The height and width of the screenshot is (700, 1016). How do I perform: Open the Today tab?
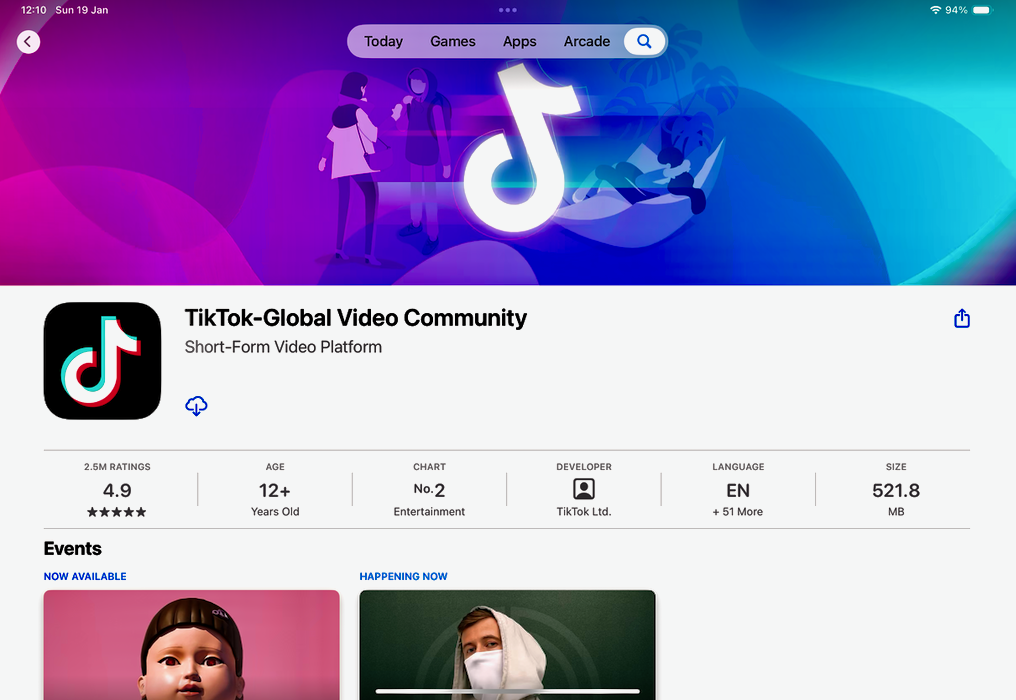[383, 41]
